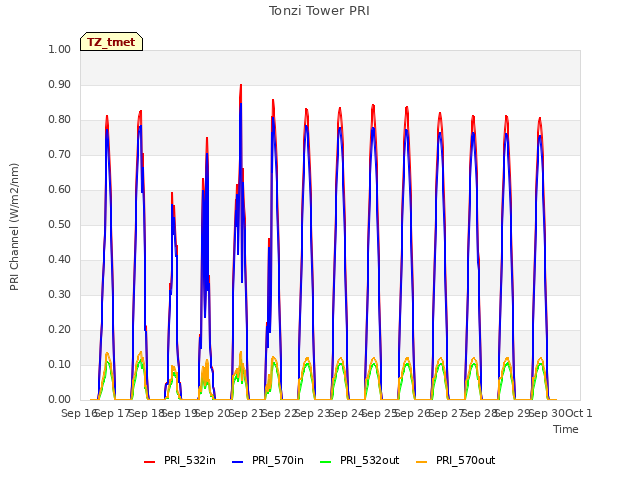
Task: Click the 0.30 y-axis tick label
Action: 60,295
